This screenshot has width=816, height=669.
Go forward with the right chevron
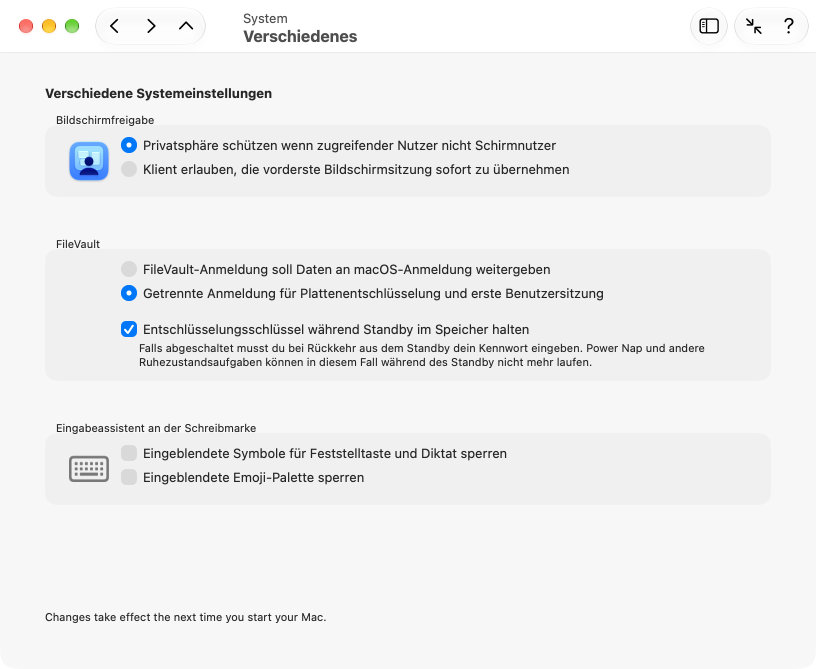[x=151, y=26]
